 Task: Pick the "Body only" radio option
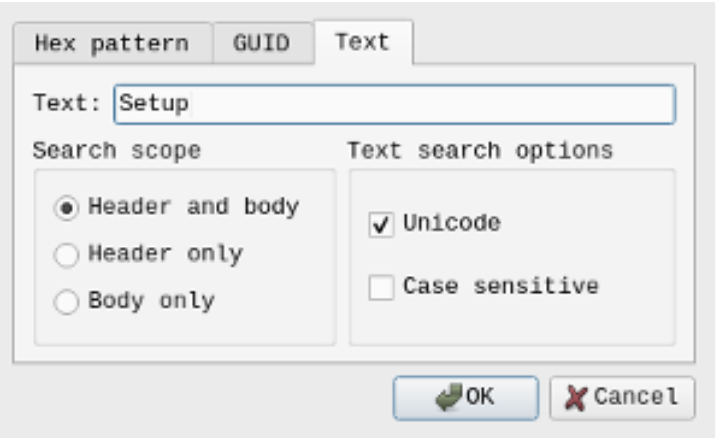pos(67,302)
